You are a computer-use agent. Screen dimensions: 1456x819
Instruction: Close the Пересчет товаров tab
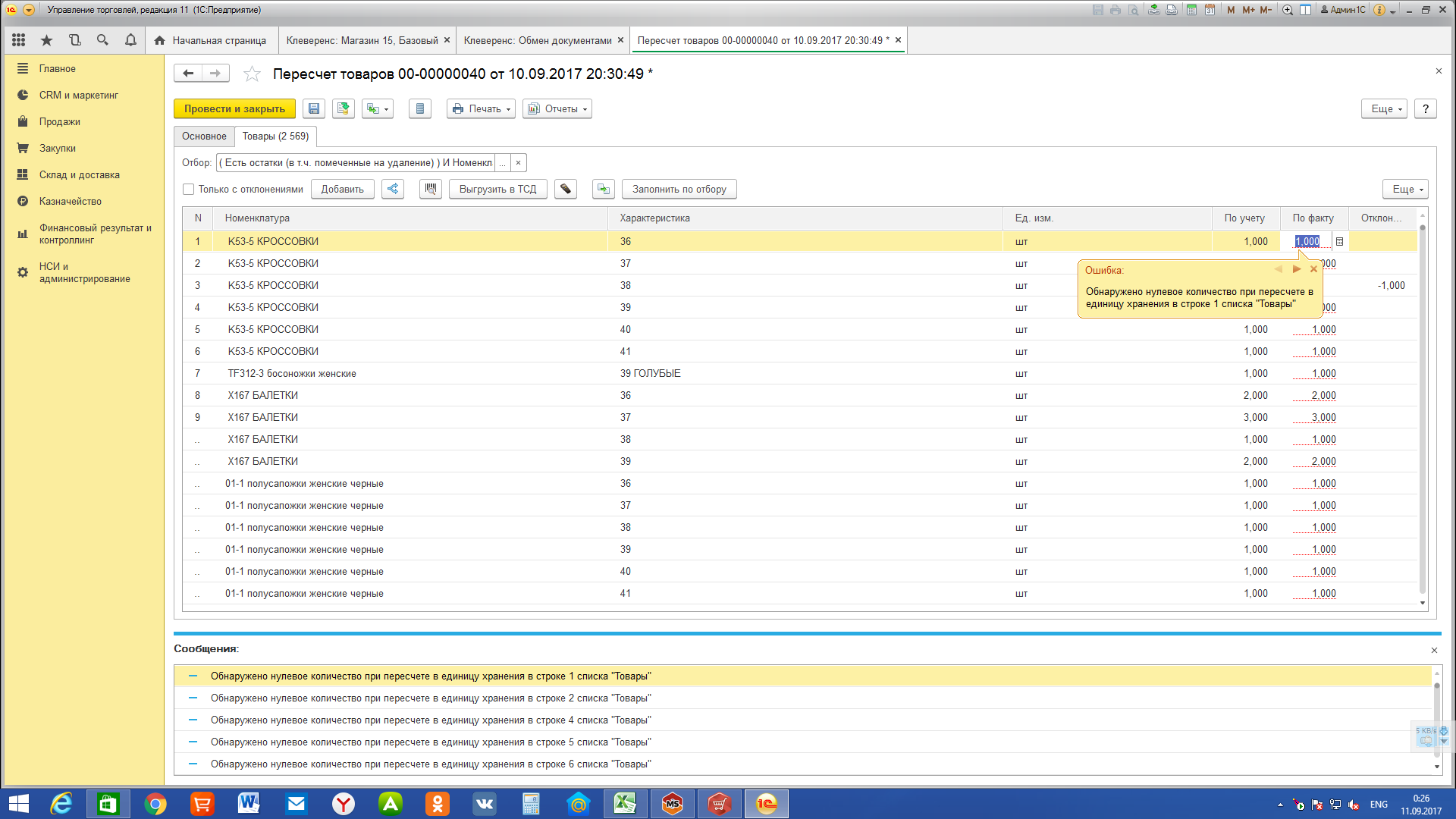[x=898, y=41]
